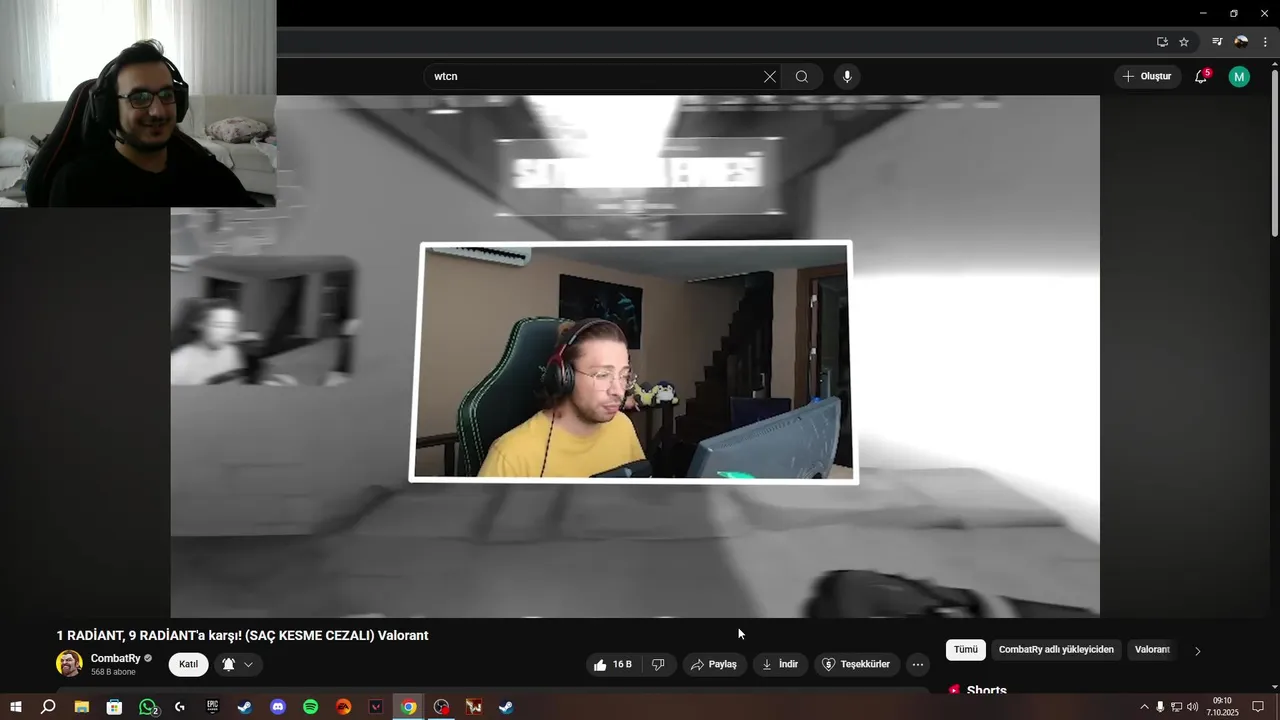Select CombatRy adlı yükleyiciden chip
This screenshot has width=1280, height=720.
[x=1056, y=650]
